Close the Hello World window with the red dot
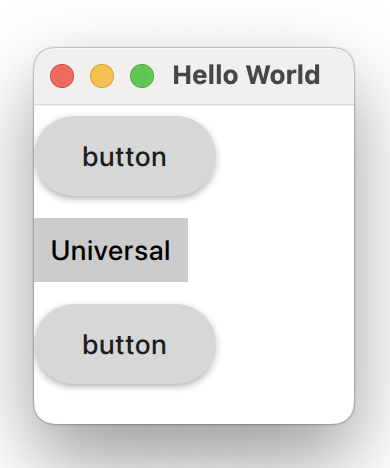Screen dimensions: 390x468 pyautogui.click(x=62, y=76)
